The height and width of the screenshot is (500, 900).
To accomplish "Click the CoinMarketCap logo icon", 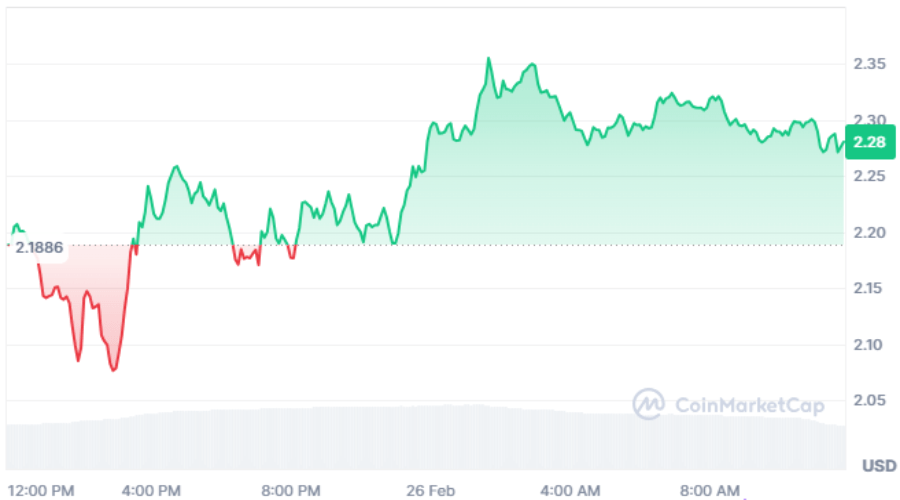I will 648,404.
